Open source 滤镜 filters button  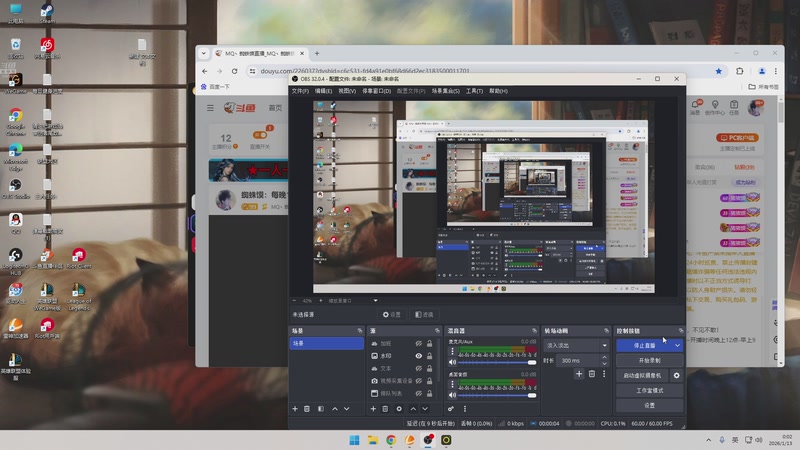coord(424,315)
